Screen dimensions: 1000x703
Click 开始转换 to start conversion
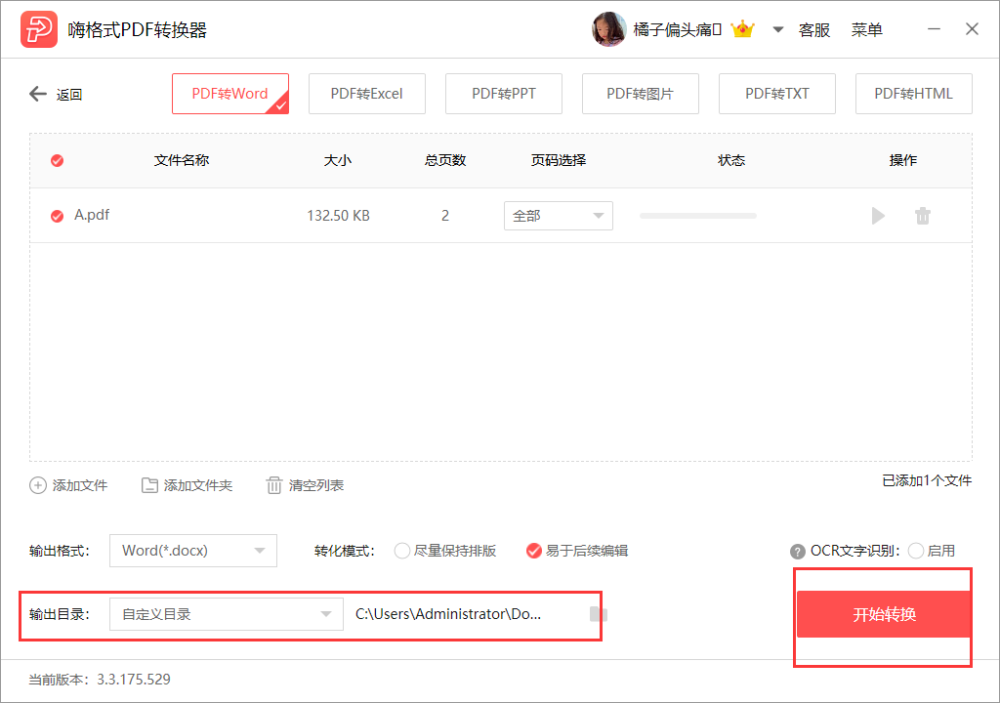click(884, 614)
